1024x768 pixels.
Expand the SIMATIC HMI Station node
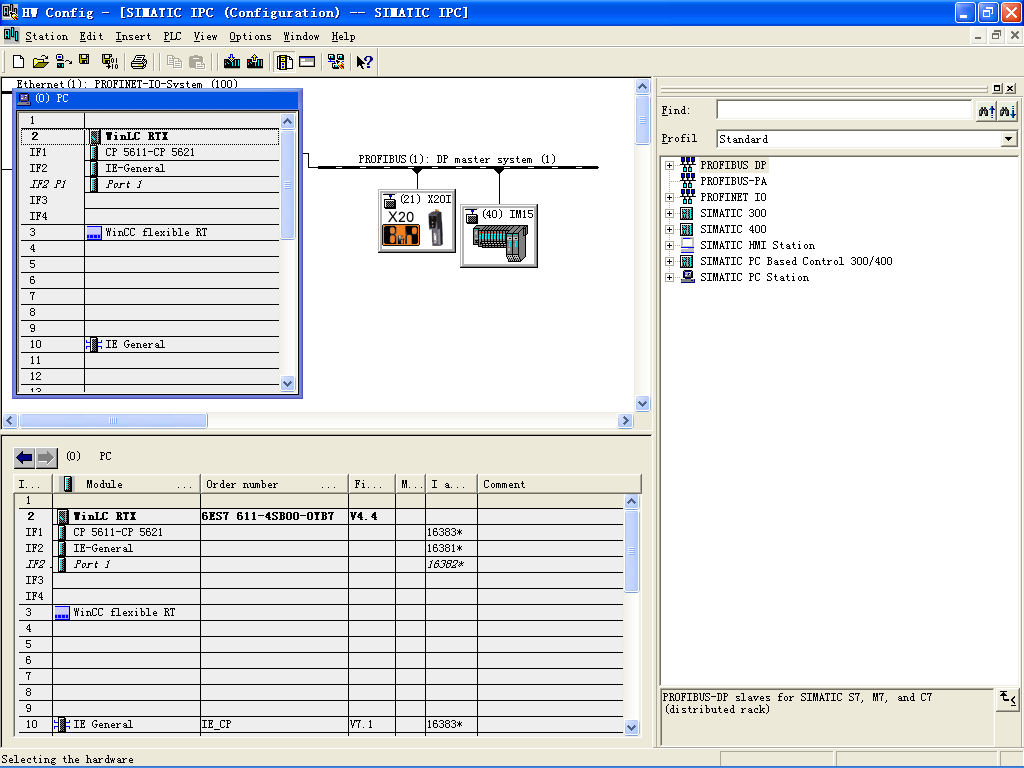click(x=669, y=246)
